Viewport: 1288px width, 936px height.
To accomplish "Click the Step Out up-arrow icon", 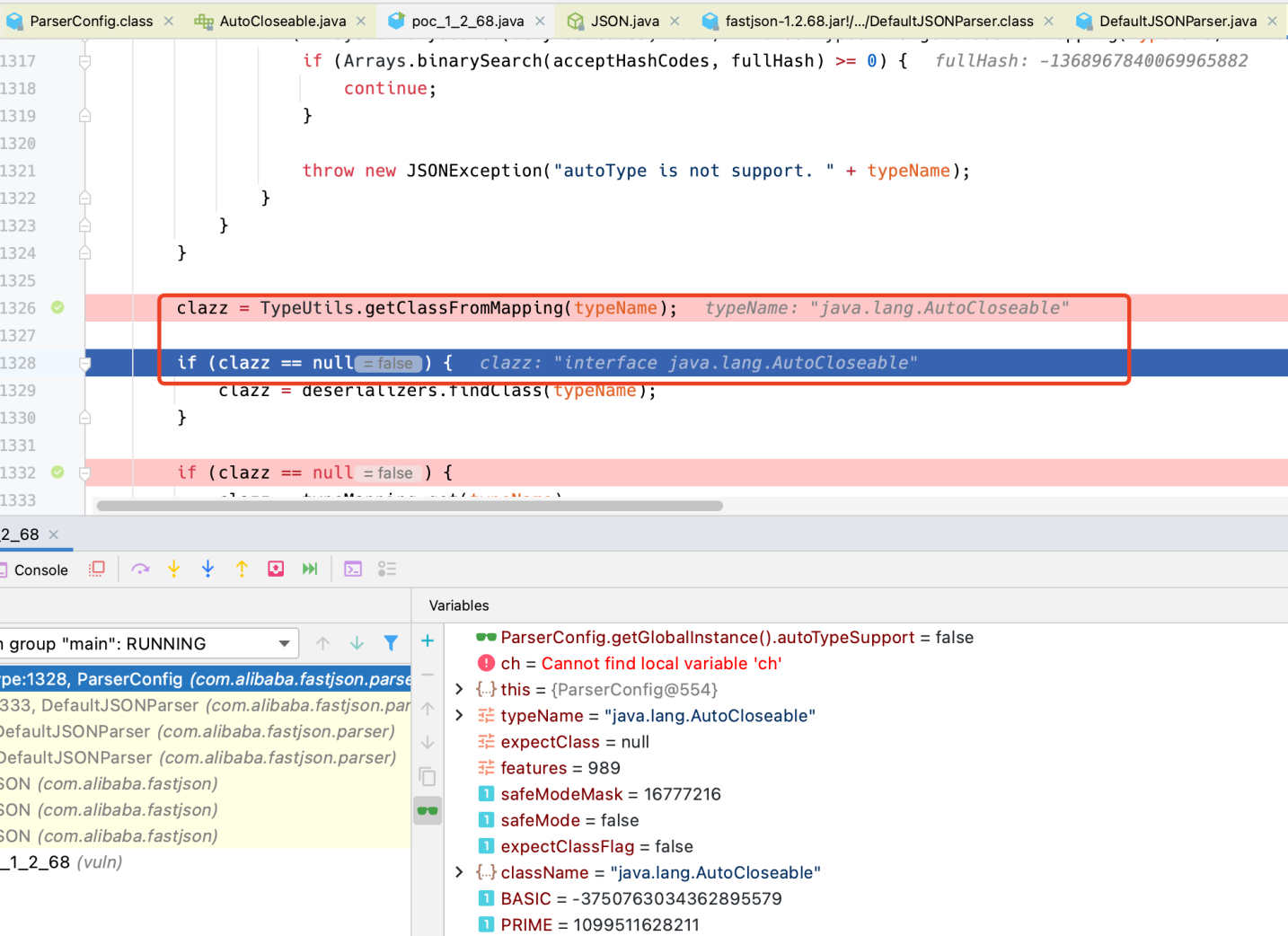I will 242,569.
